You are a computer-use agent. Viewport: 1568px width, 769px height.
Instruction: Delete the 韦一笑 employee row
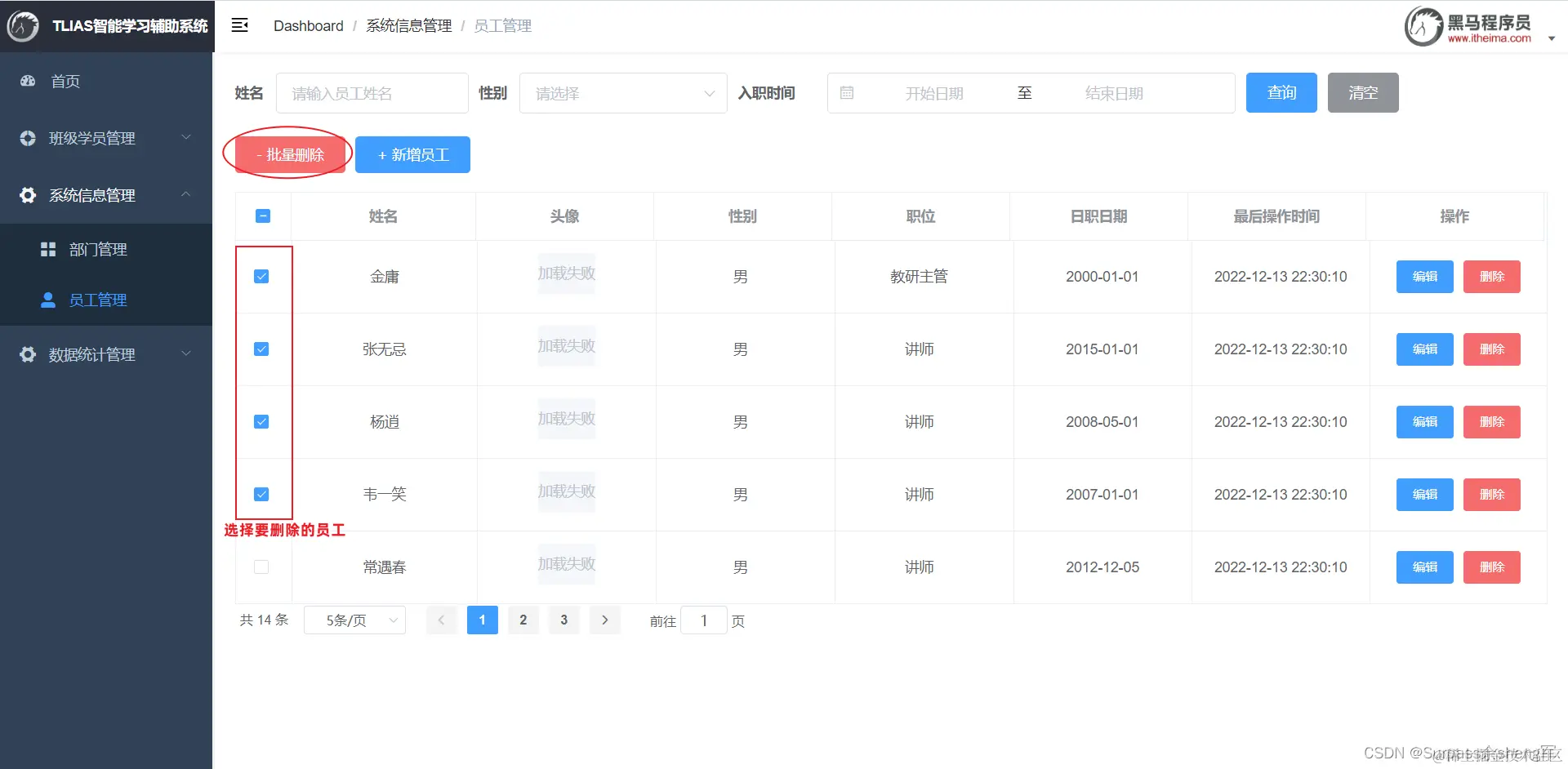pyautogui.click(x=1492, y=495)
